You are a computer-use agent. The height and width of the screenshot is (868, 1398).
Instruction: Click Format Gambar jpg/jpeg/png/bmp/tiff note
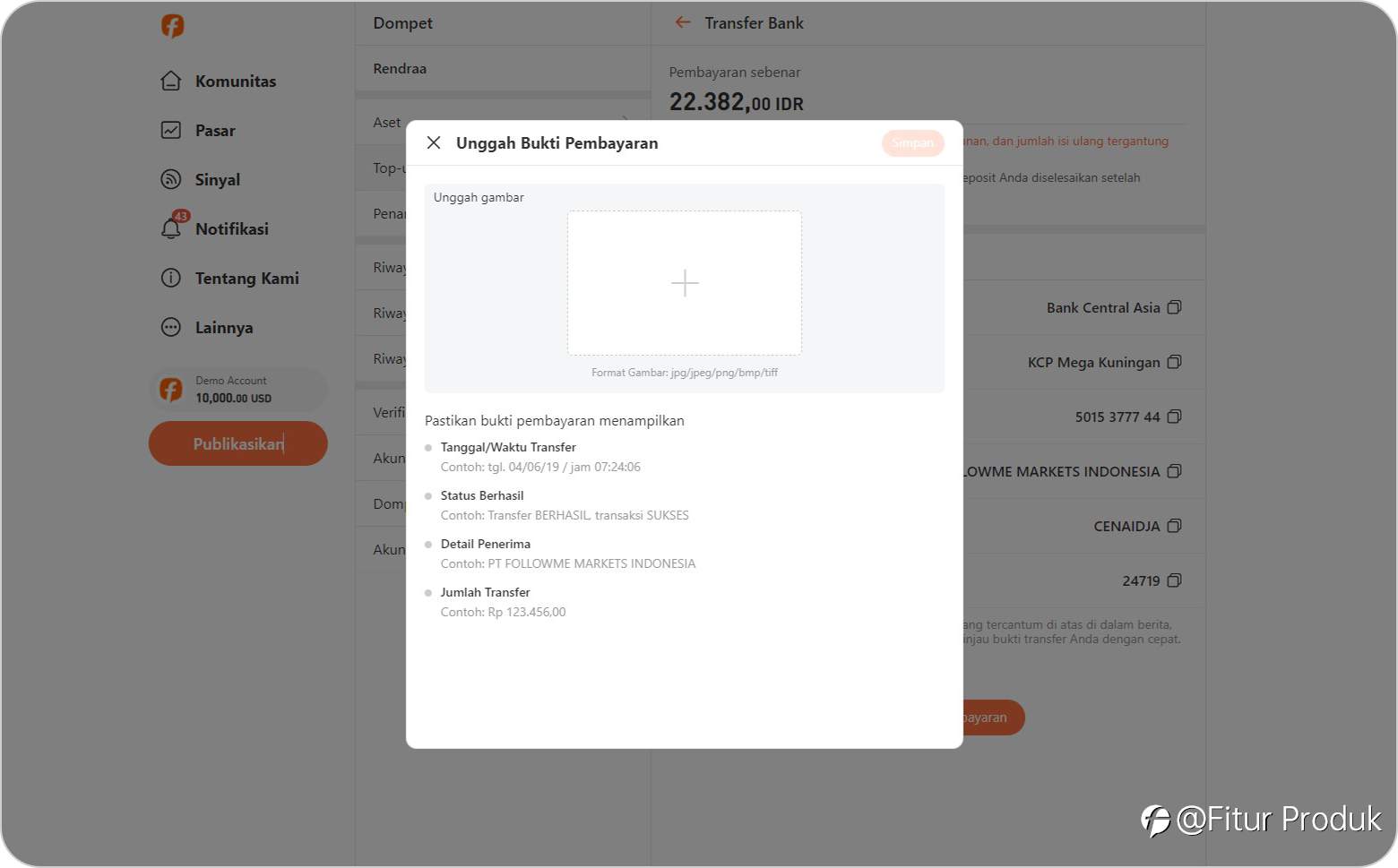tap(685, 373)
